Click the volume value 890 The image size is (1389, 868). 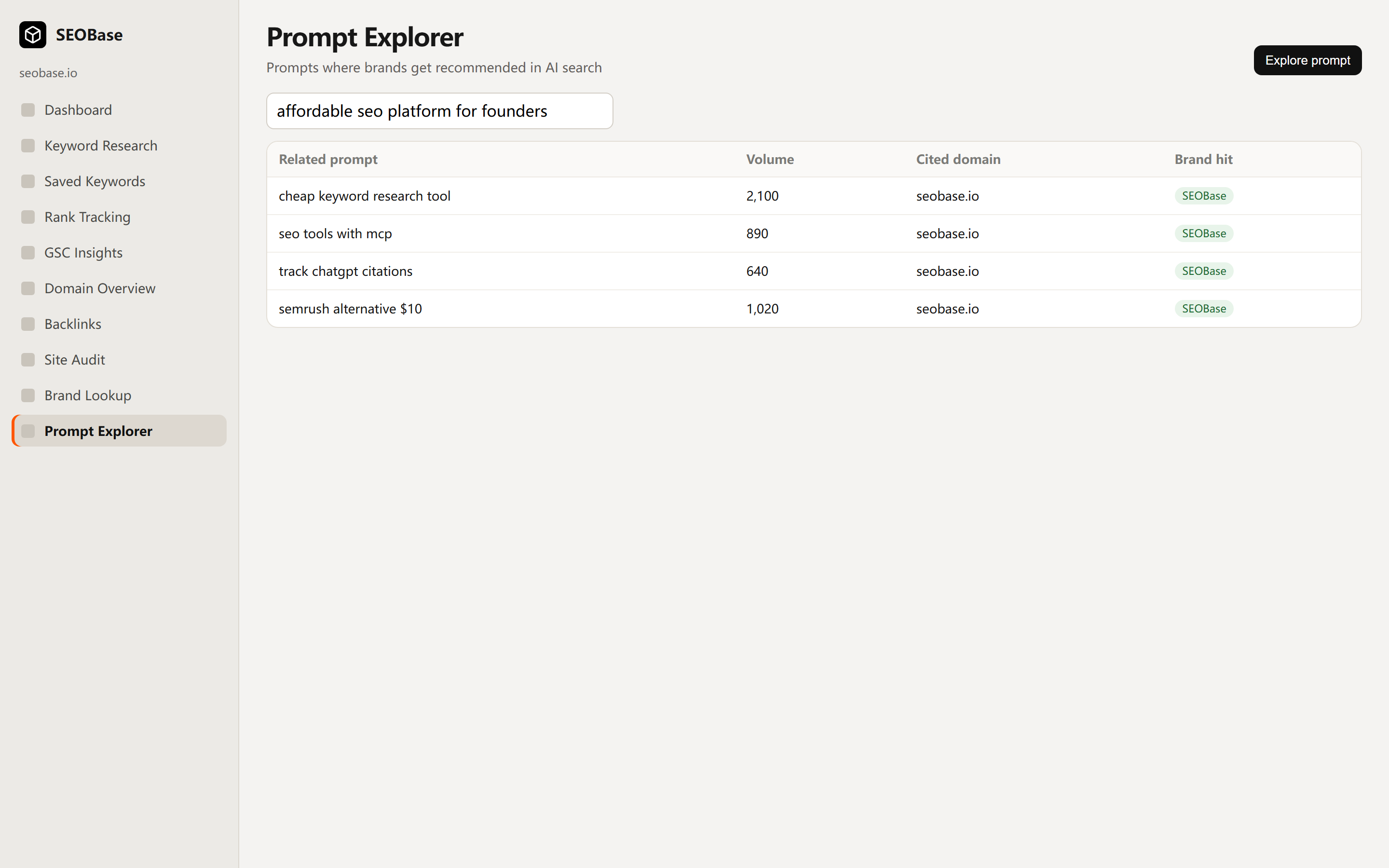[x=757, y=234]
